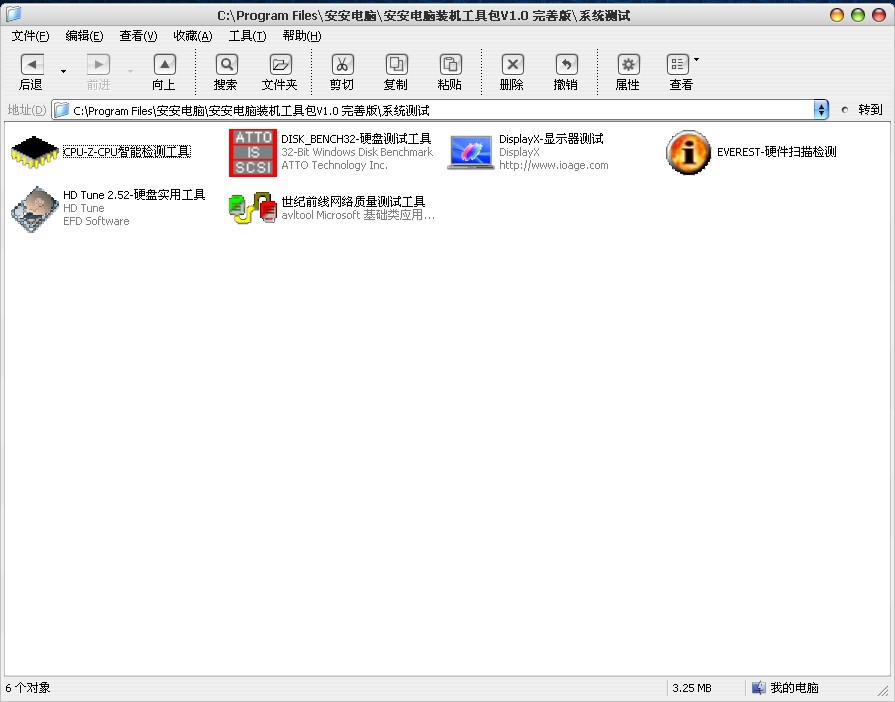The height and width of the screenshot is (702, 895).
Task: Click the 向上 (Up) toolbar button
Action: pyautogui.click(x=164, y=65)
